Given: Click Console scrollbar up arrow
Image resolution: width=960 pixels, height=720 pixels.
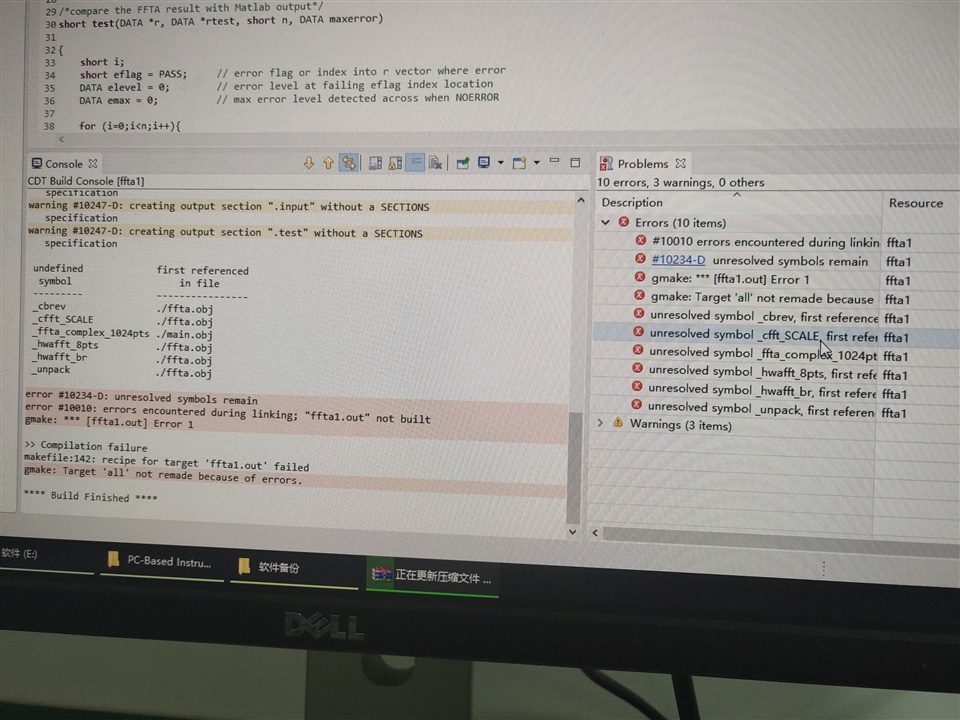Looking at the screenshot, I should (580, 200).
